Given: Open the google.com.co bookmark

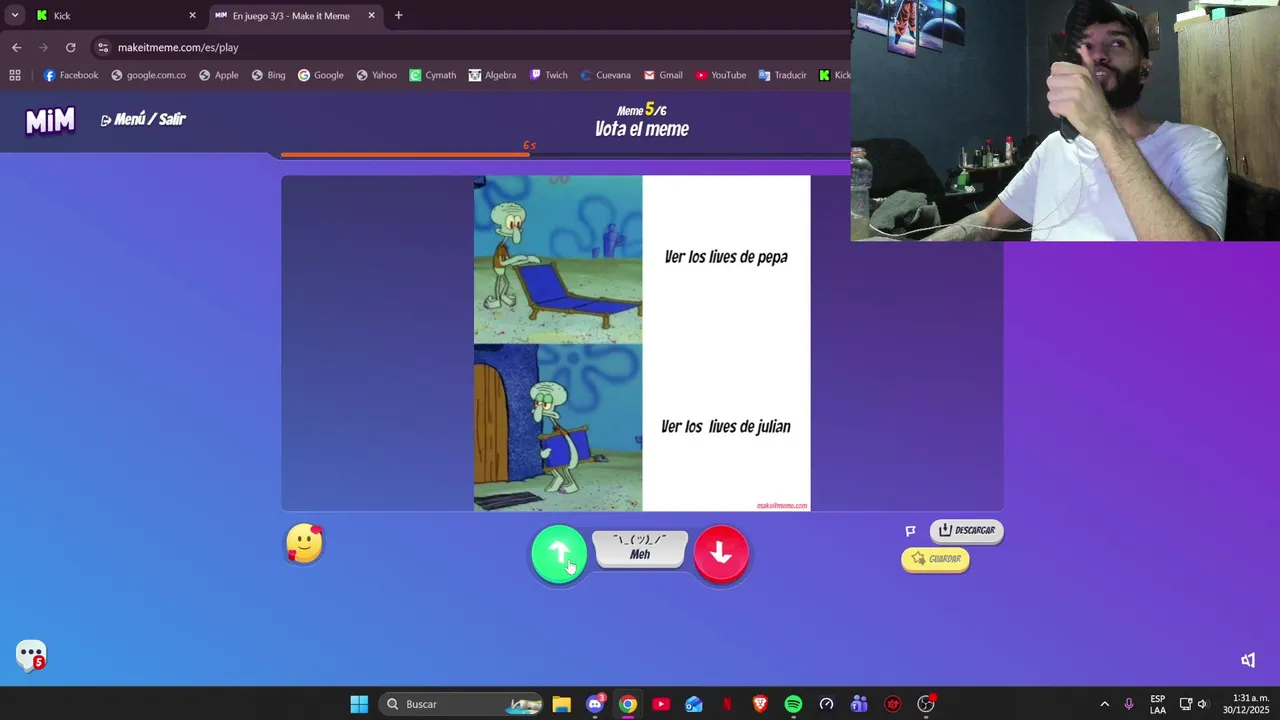Looking at the screenshot, I should (x=148, y=75).
